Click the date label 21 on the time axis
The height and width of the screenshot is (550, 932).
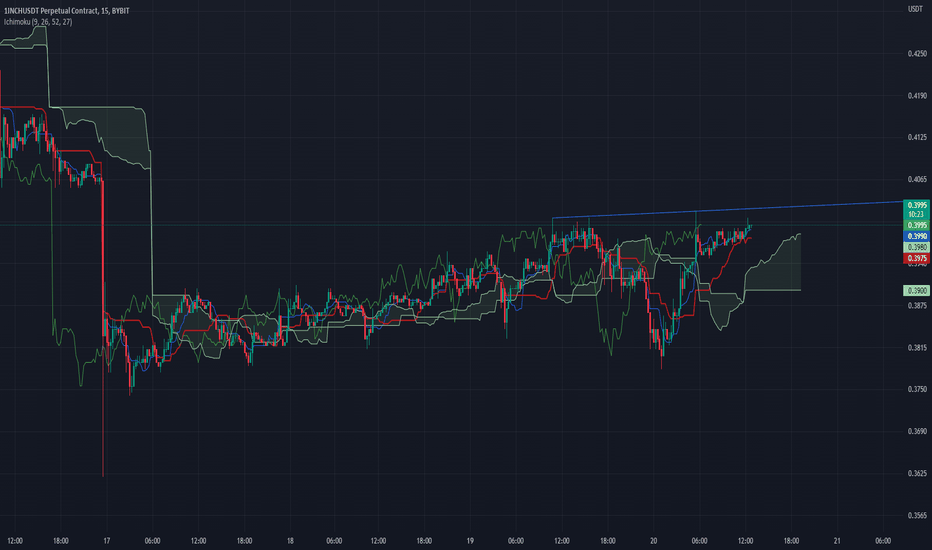click(x=837, y=541)
